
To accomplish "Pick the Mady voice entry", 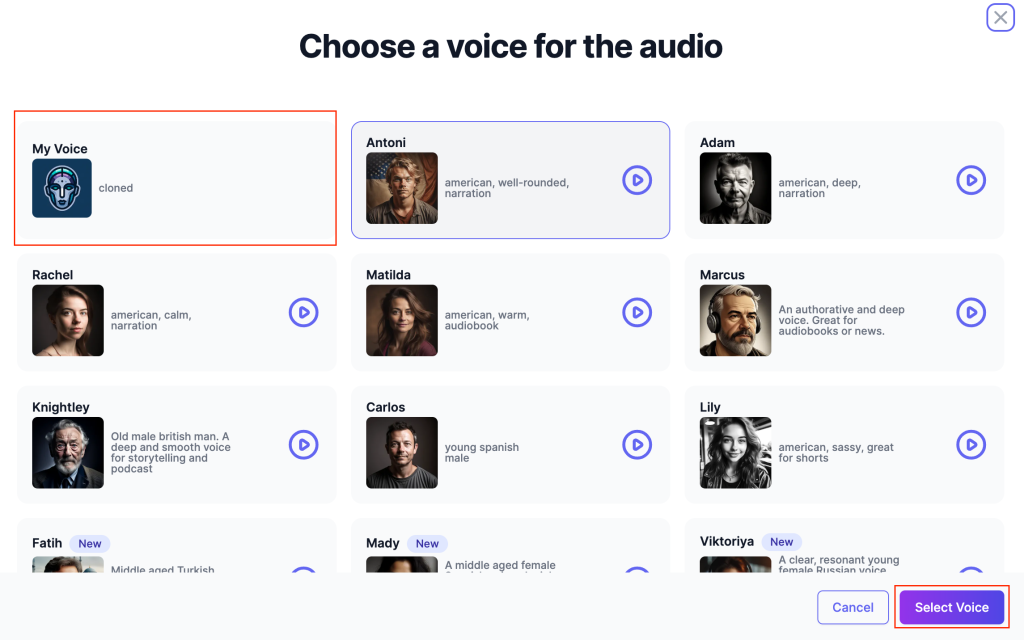I will pos(511,546).
